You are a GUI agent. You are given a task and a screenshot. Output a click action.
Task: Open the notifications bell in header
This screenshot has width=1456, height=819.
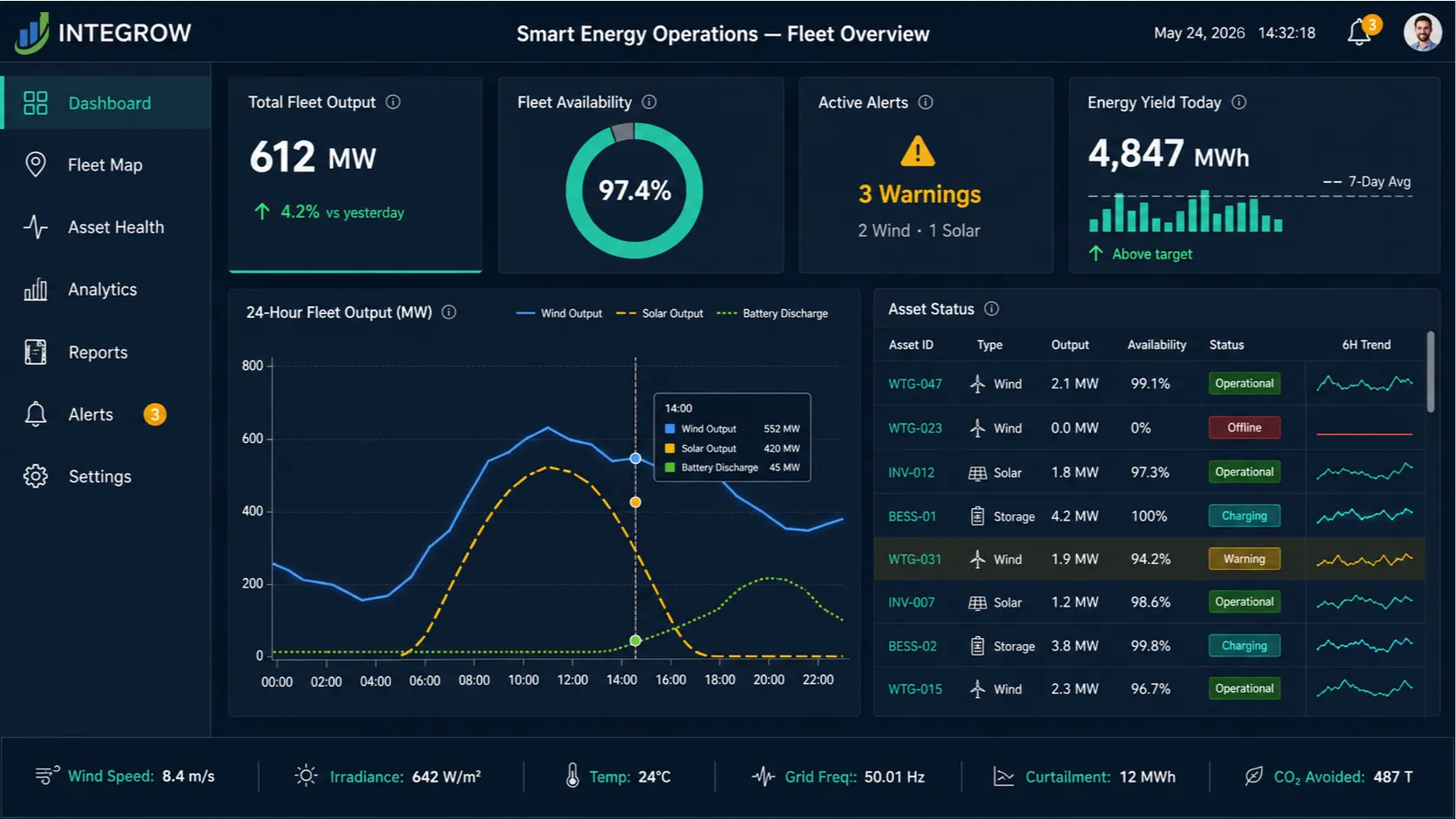click(x=1359, y=33)
